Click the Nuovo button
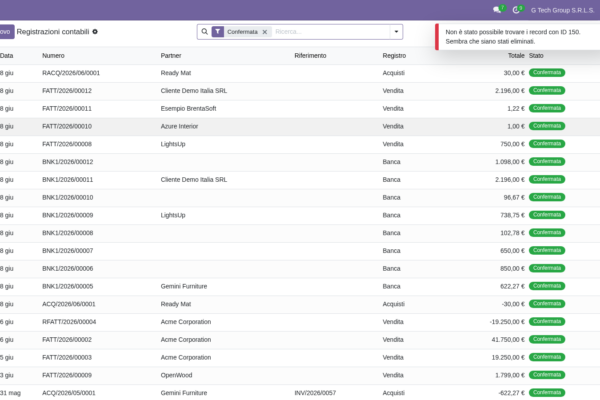This screenshot has height=400, width=600. (7, 32)
